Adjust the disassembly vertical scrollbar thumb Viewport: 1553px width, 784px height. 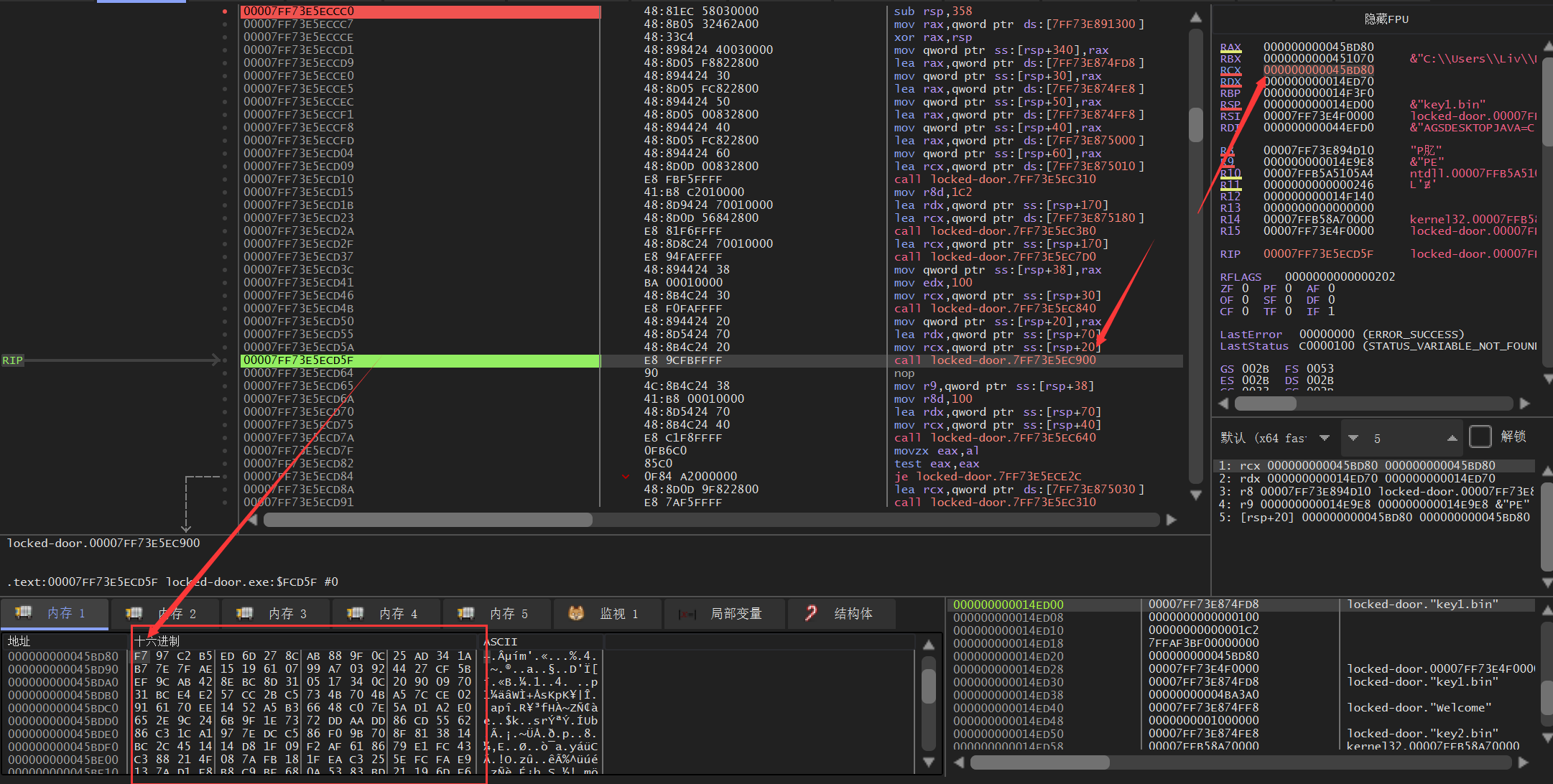[1196, 125]
